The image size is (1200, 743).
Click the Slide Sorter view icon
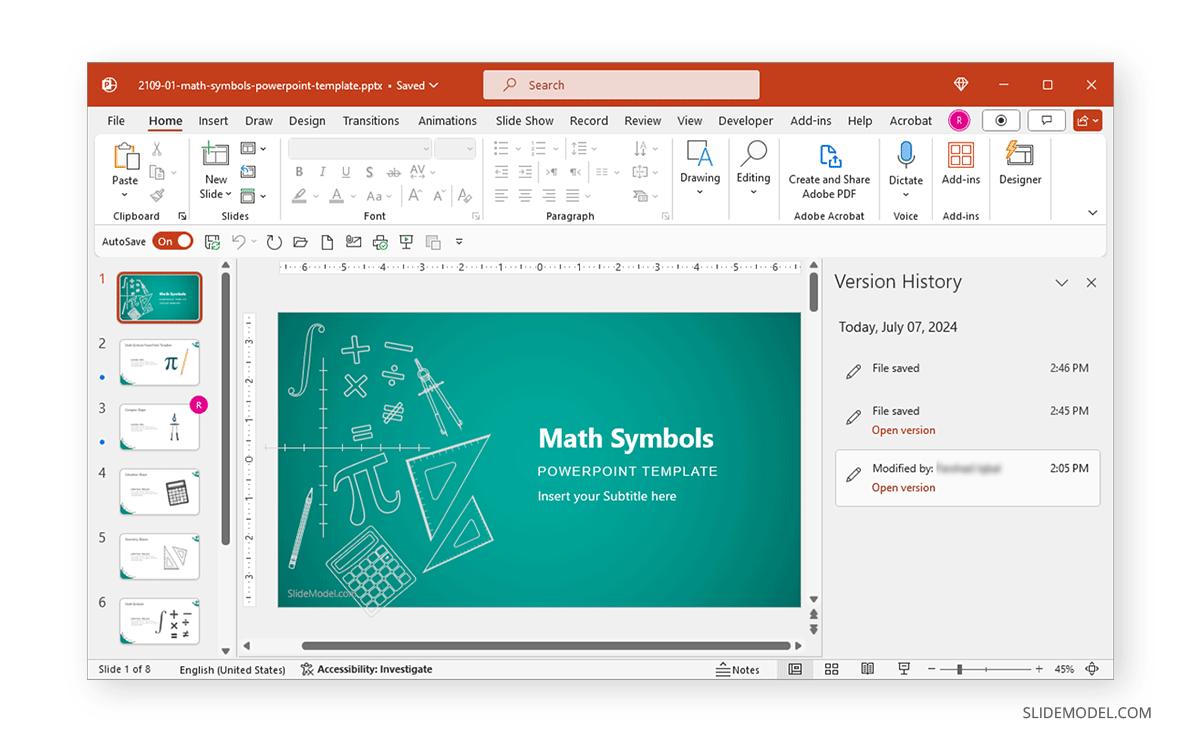(832, 669)
